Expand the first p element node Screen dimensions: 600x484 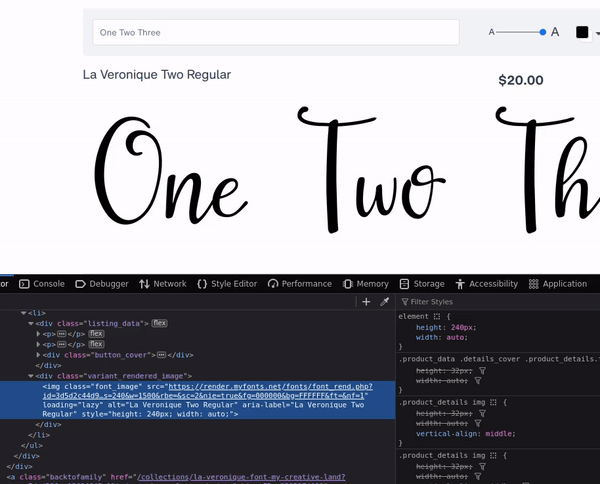coord(38,334)
